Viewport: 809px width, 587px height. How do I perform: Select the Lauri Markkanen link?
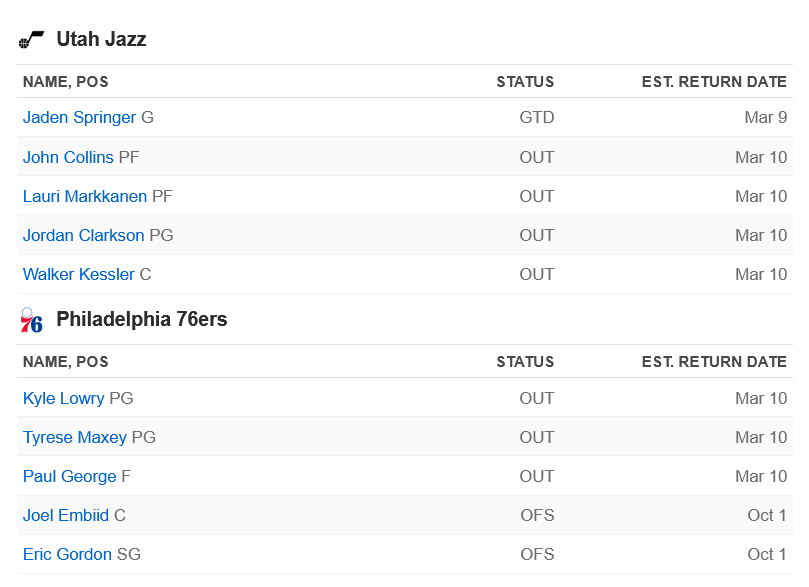click(x=85, y=197)
